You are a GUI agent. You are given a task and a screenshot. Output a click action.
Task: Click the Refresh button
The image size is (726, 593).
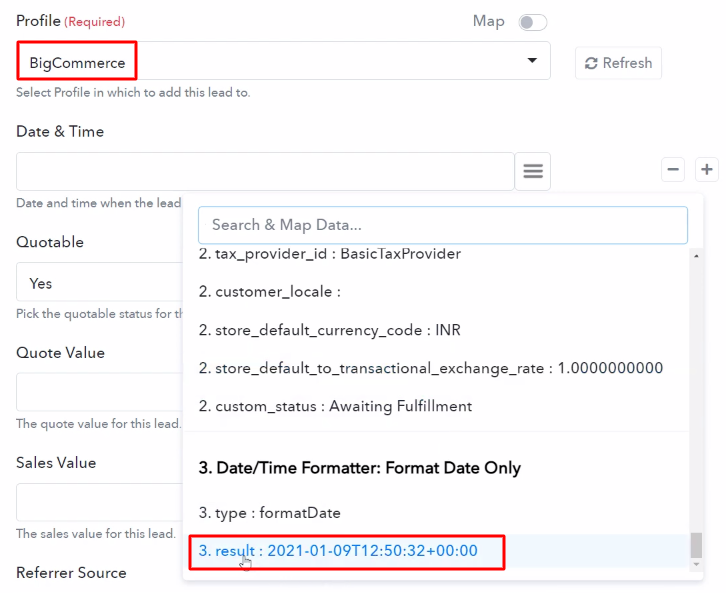(x=618, y=63)
